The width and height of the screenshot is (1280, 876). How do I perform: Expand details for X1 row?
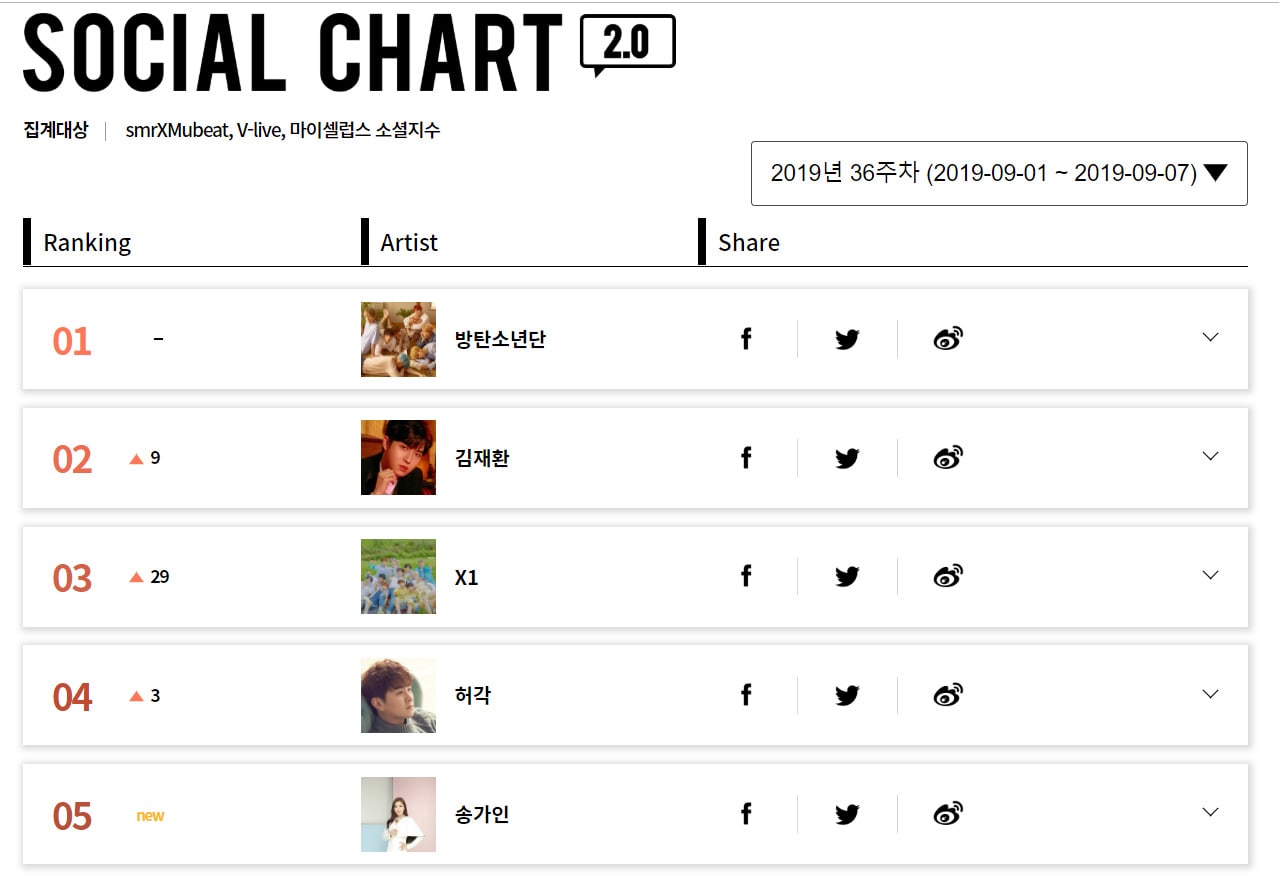click(1210, 575)
